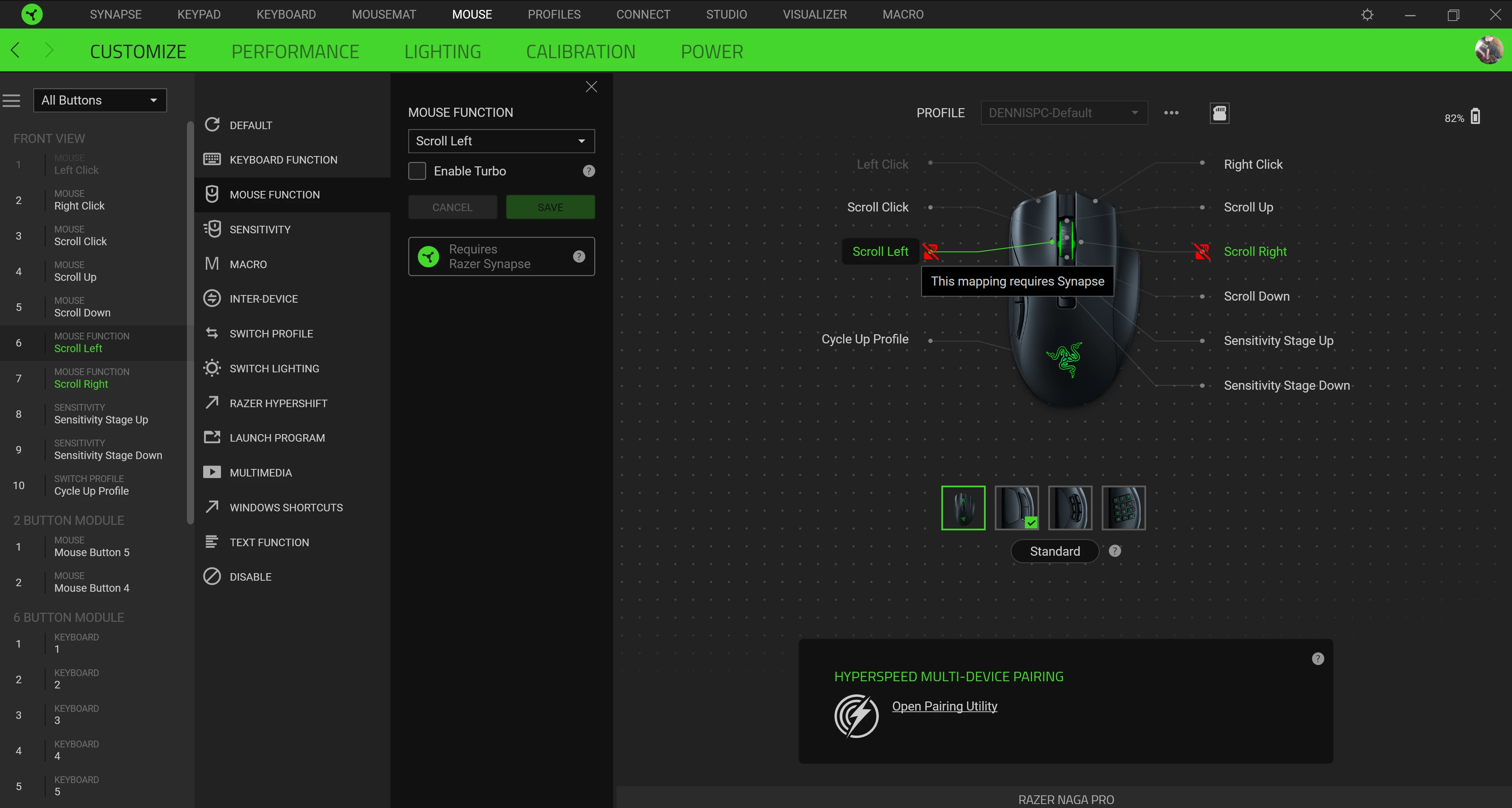Open the DENNISPC-Default profile dropdown
The image size is (1512, 808).
[x=1064, y=113]
